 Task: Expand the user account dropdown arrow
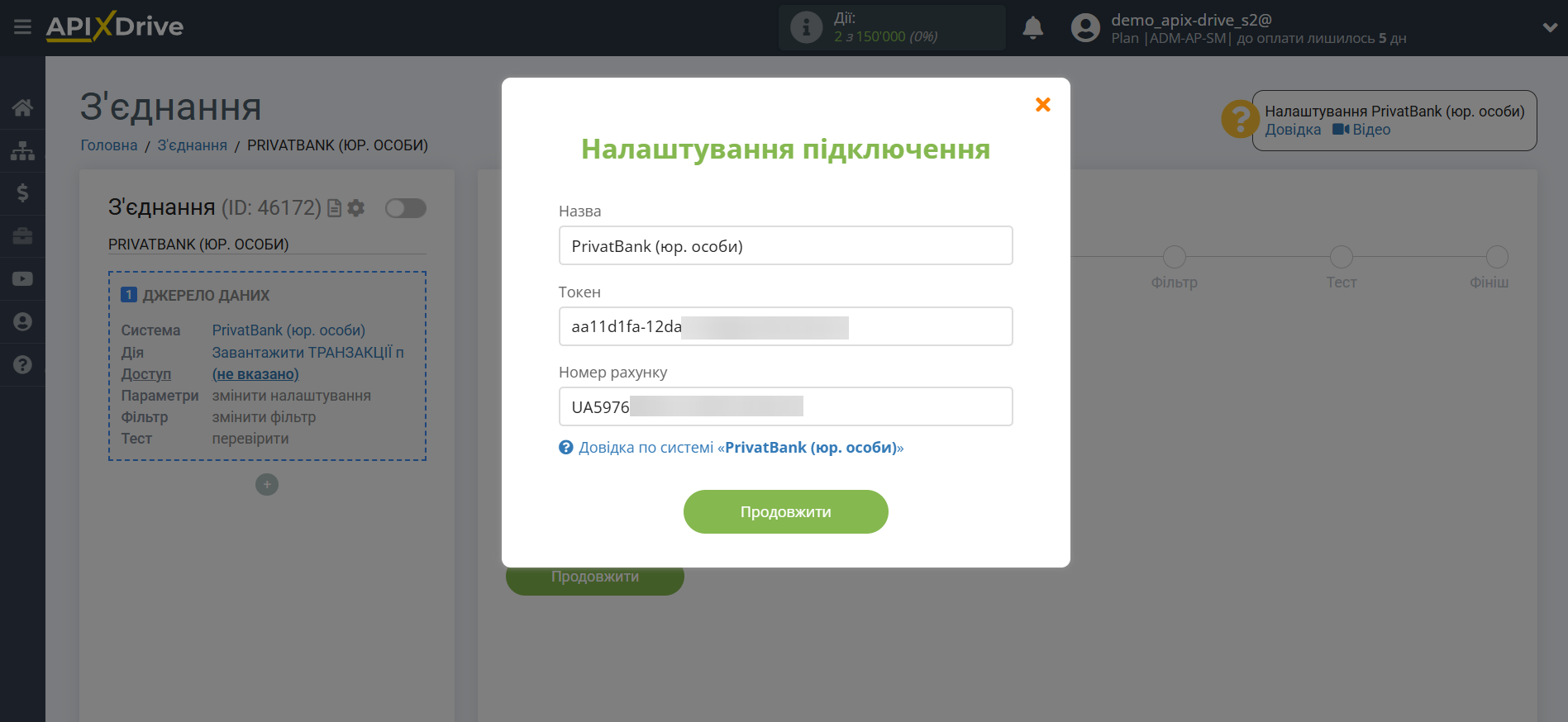coord(1550,27)
